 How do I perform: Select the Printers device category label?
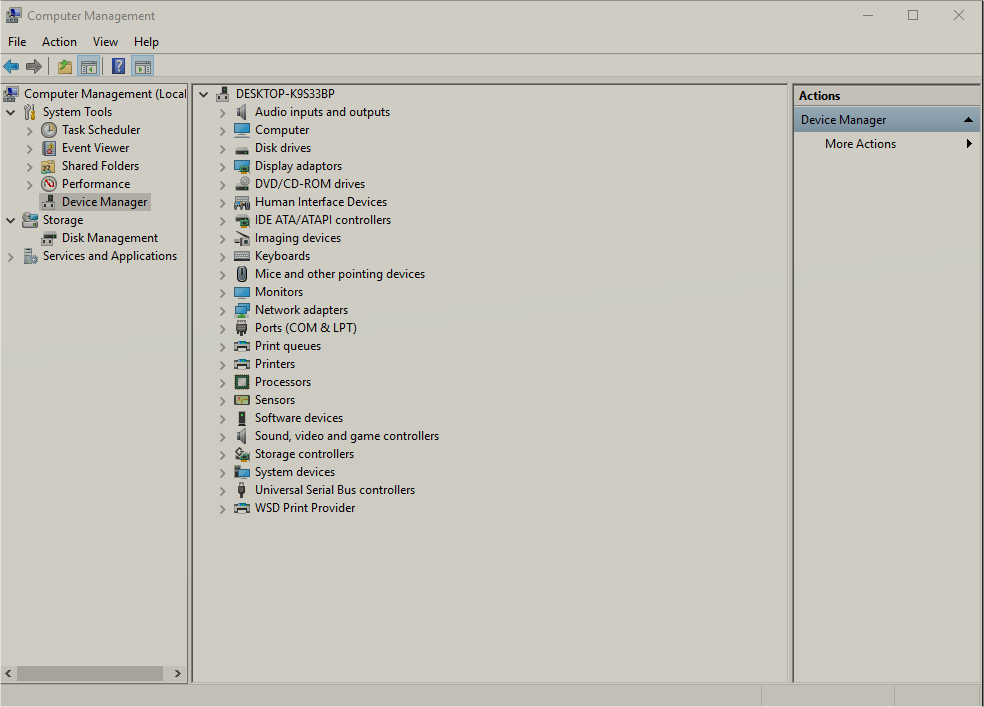coord(274,364)
